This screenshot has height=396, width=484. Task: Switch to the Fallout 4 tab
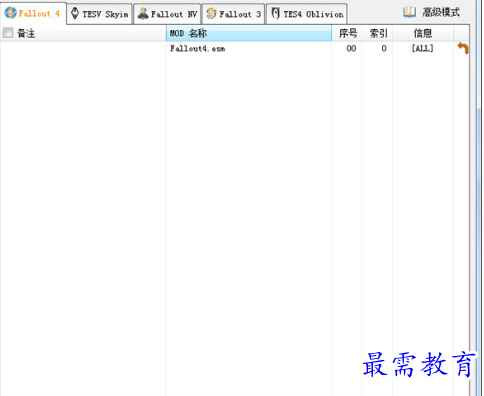tap(33, 13)
